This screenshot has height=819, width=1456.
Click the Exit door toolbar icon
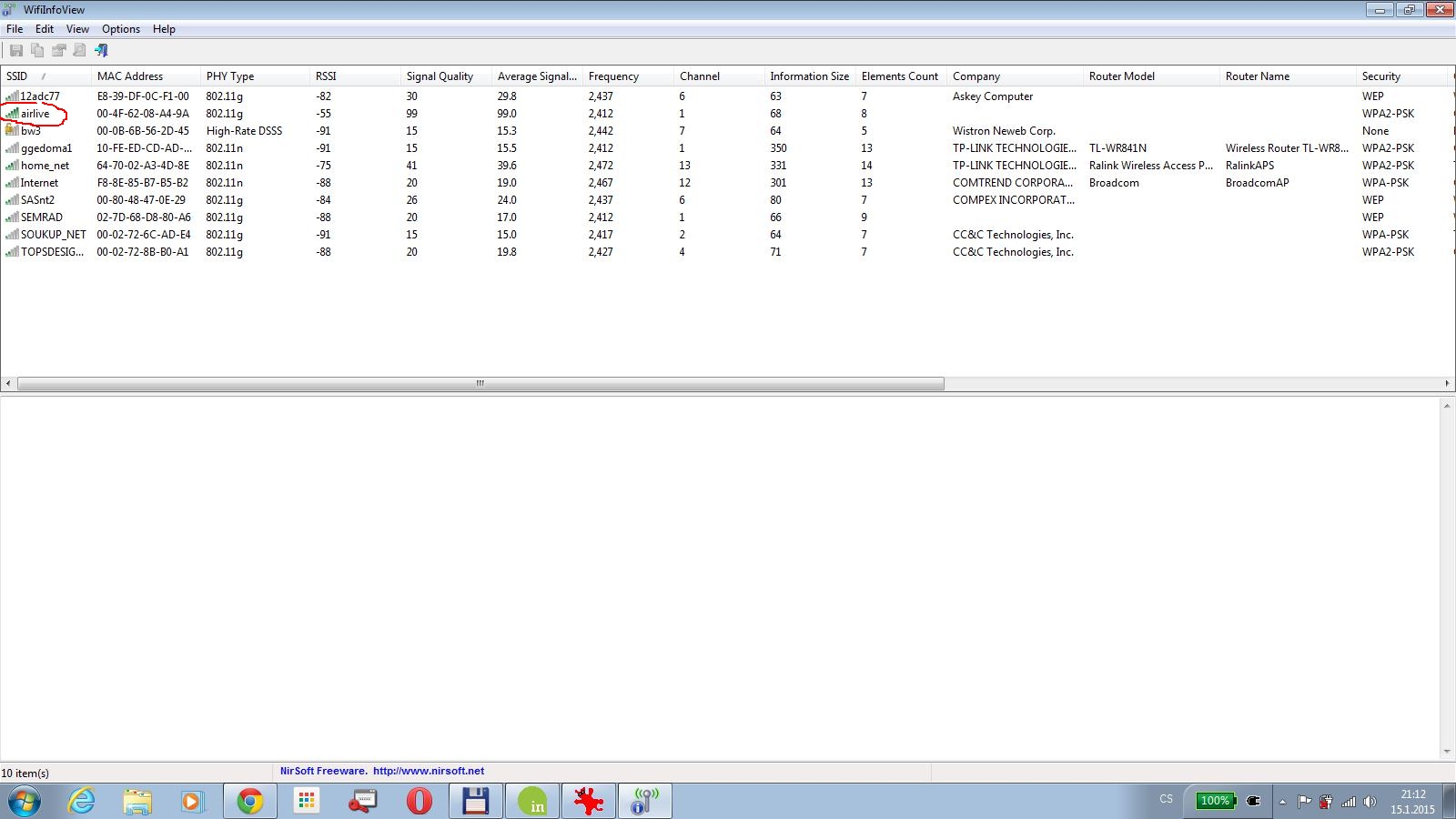(101, 51)
